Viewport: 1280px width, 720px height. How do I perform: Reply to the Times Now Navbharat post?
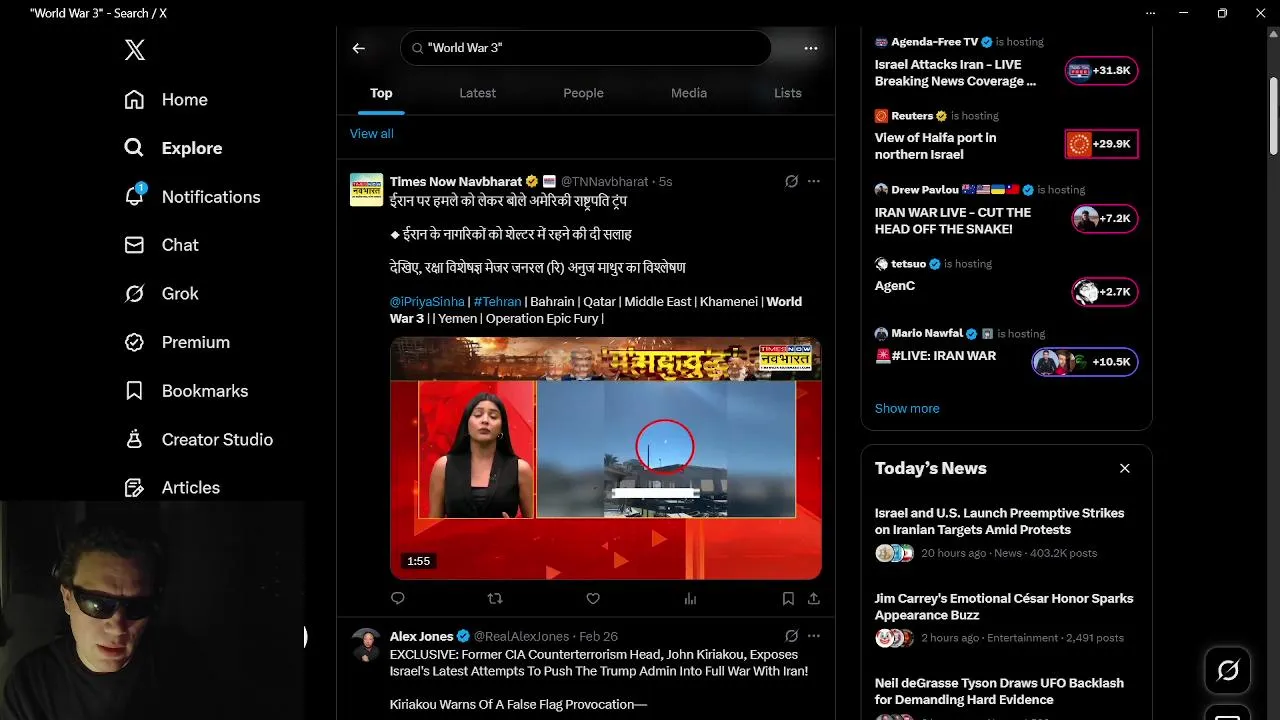pyautogui.click(x=398, y=599)
